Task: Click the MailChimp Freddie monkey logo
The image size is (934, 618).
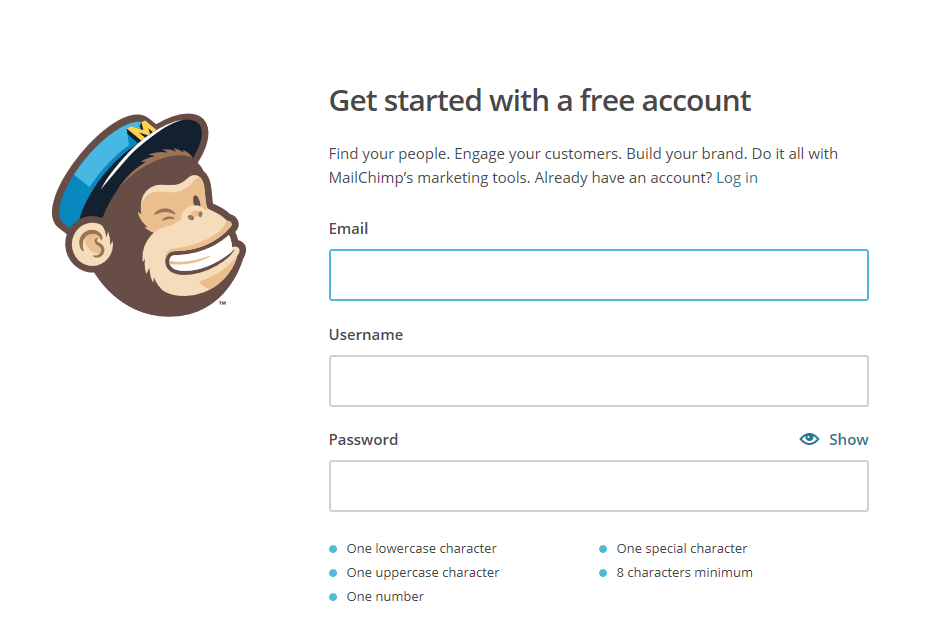Action: tap(148, 215)
